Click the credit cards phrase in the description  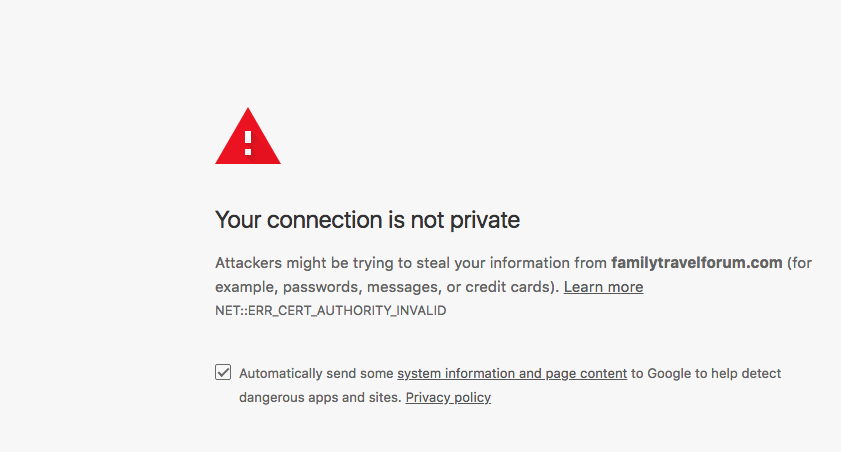coord(508,287)
